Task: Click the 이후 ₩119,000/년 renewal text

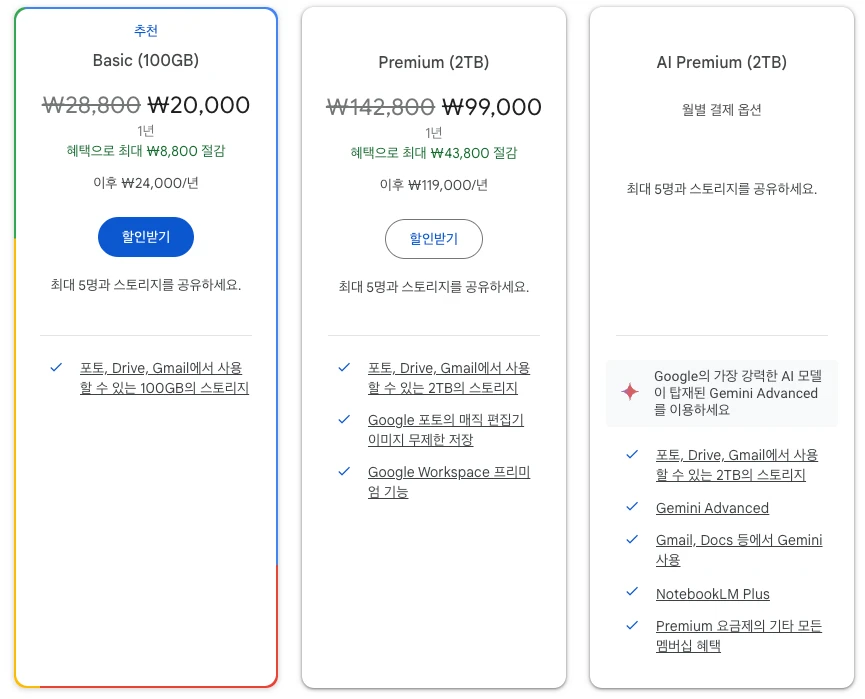Action: click(434, 185)
